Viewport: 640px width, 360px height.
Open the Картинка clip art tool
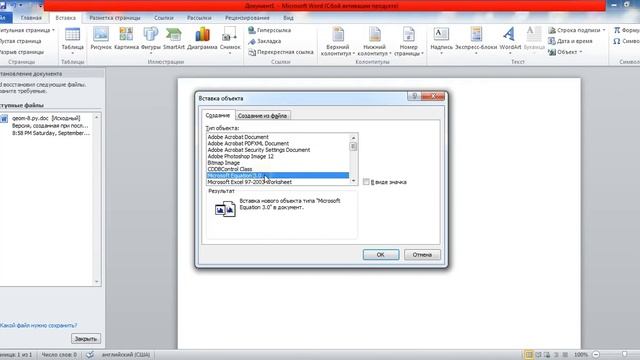point(126,39)
